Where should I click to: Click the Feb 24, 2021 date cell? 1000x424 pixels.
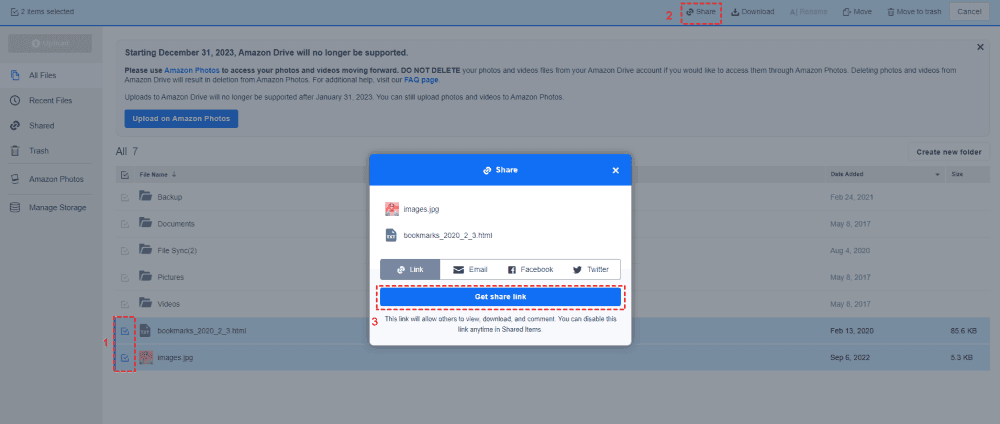850,198
